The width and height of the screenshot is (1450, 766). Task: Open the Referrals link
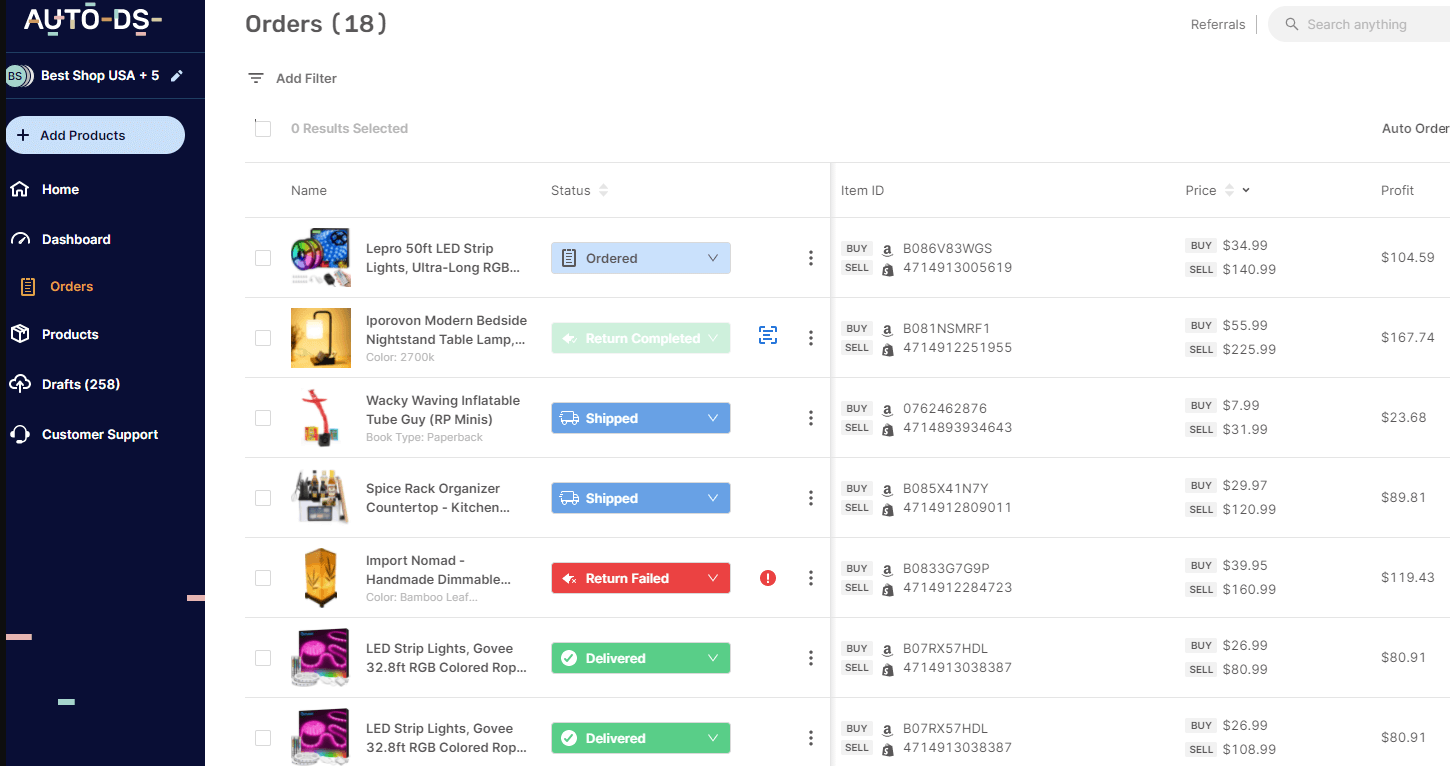click(x=1217, y=24)
